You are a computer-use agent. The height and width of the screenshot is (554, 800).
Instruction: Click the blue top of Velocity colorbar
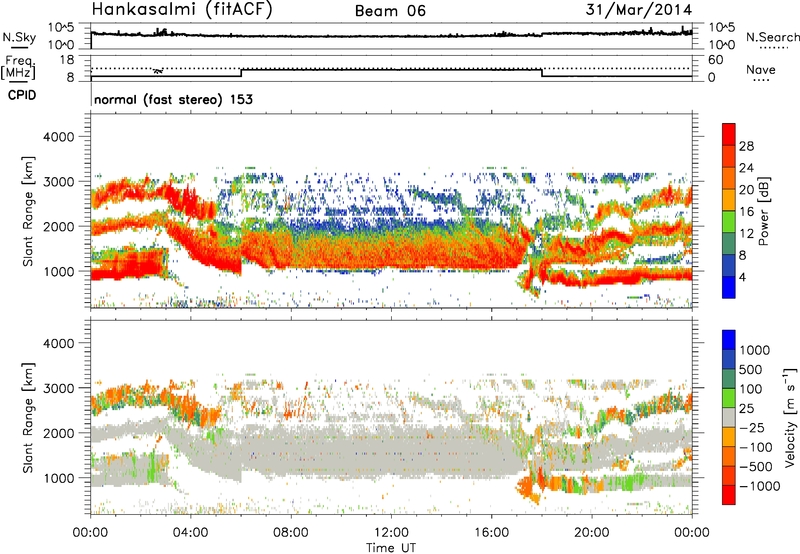729,340
